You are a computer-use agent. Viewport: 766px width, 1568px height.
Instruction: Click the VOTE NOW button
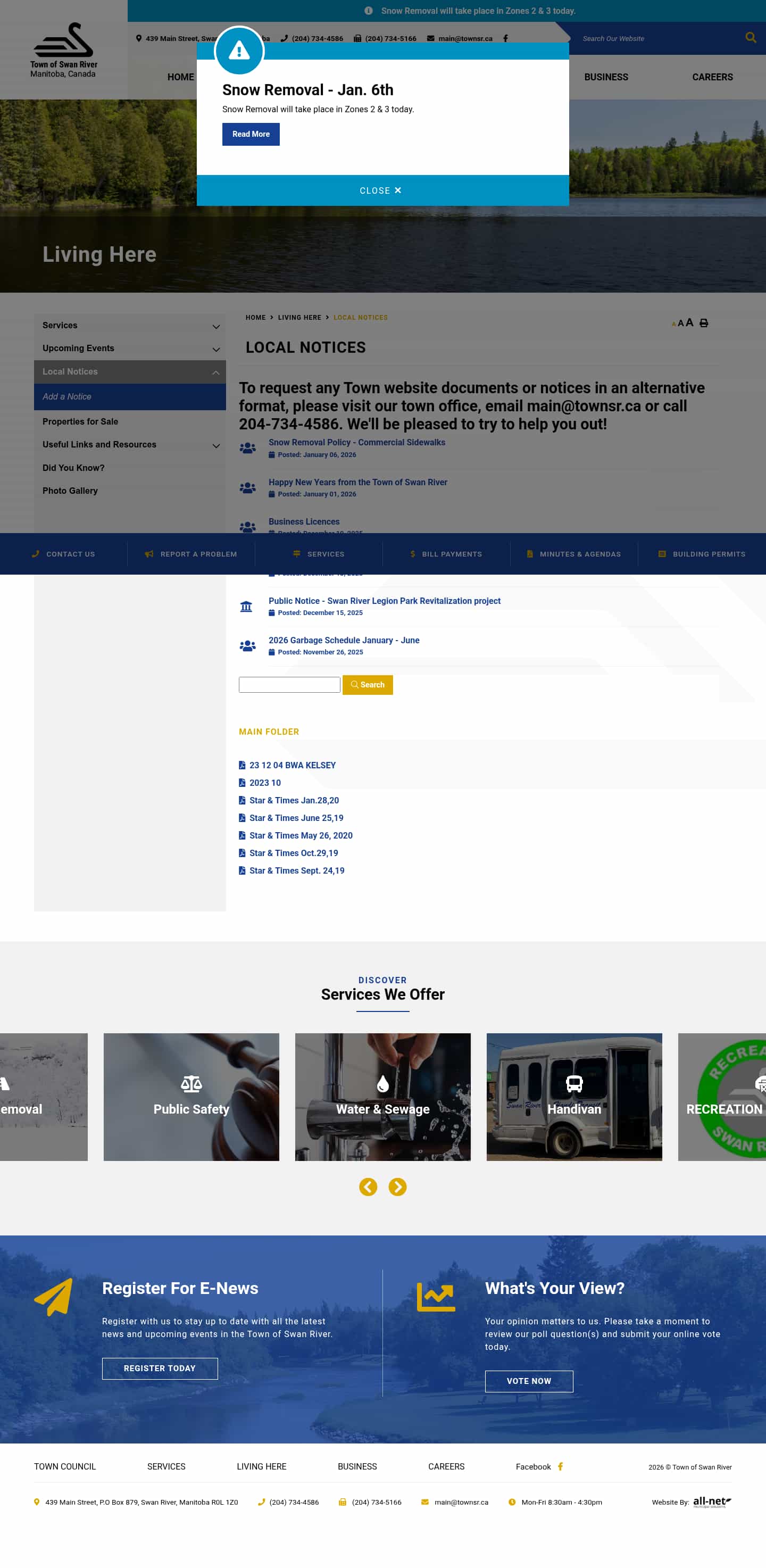pyautogui.click(x=529, y=1381)
